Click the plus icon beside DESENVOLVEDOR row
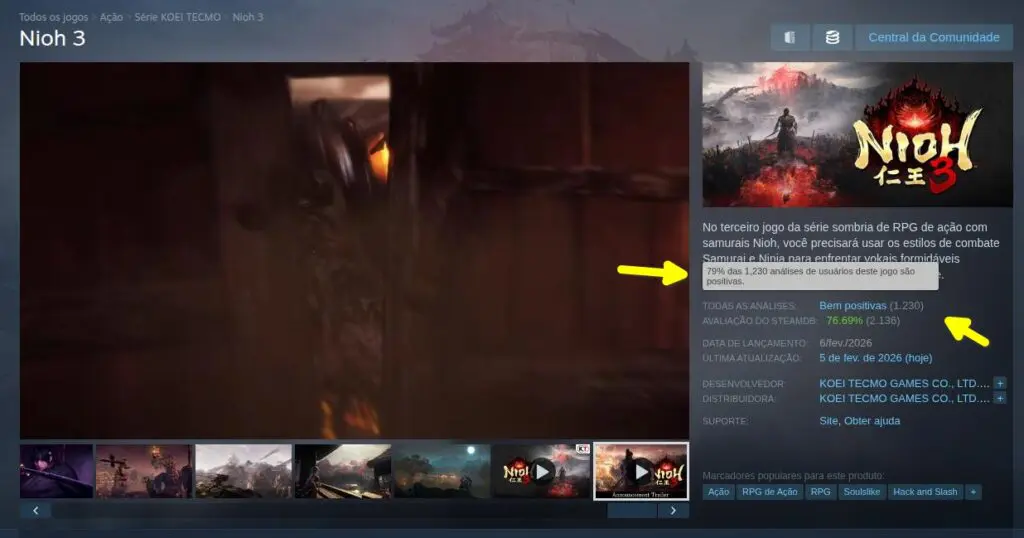The height and width of the screenshot is (538, 1024). pyautogui.click(x=999, y=383)
